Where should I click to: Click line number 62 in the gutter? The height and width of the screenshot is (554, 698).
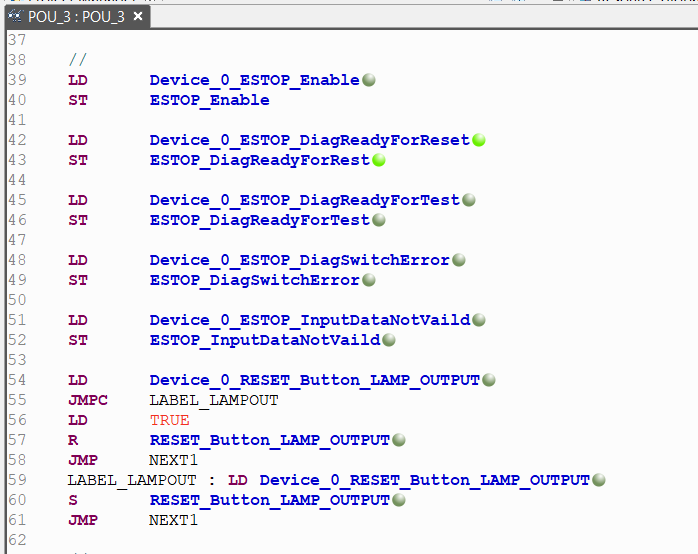(17, 540)
